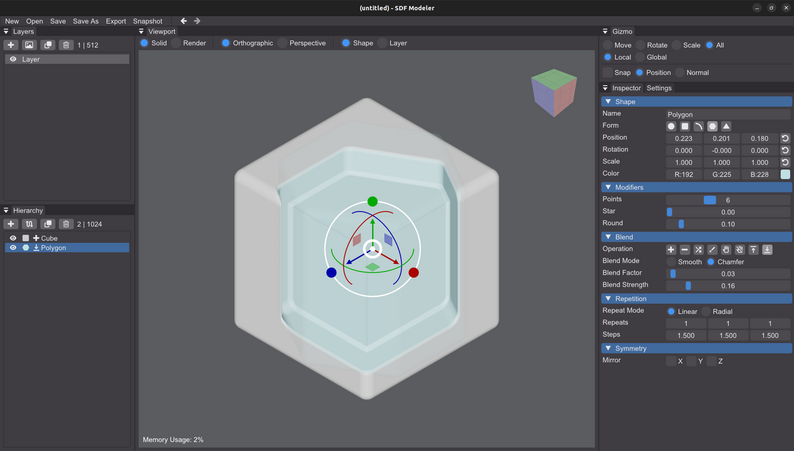Choose the square form icon
The height and width of the screenshot is (451, 794).
(685, 126)
